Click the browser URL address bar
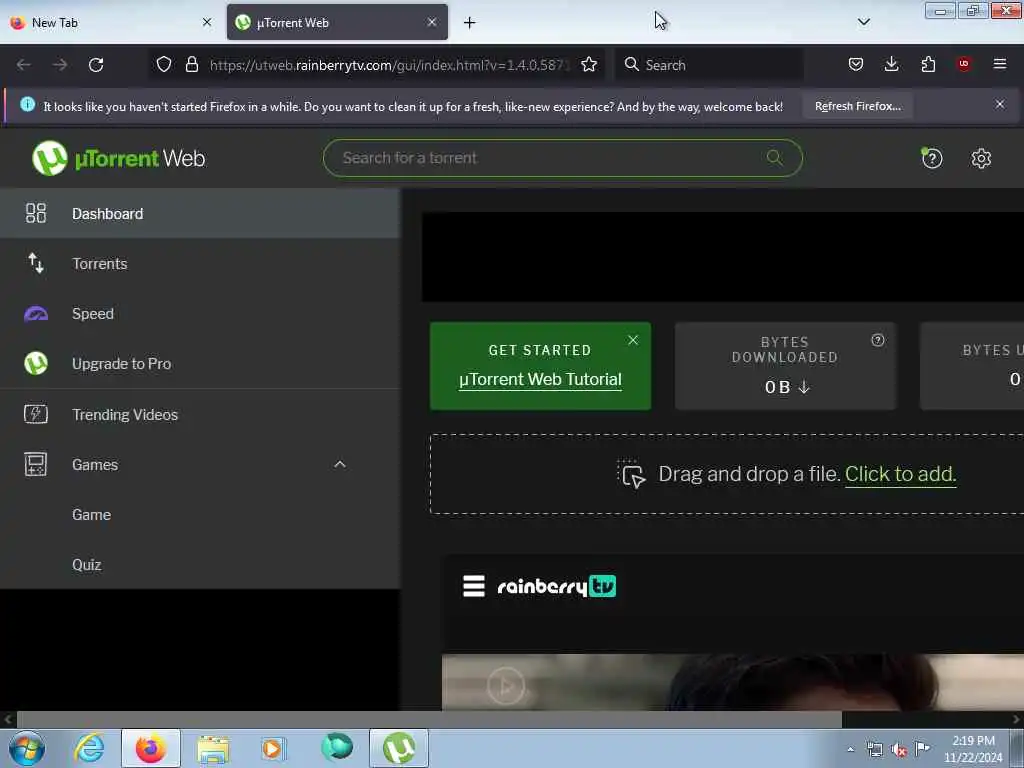The height and width of the screenshot is (768, 1024). click(390, 65)
